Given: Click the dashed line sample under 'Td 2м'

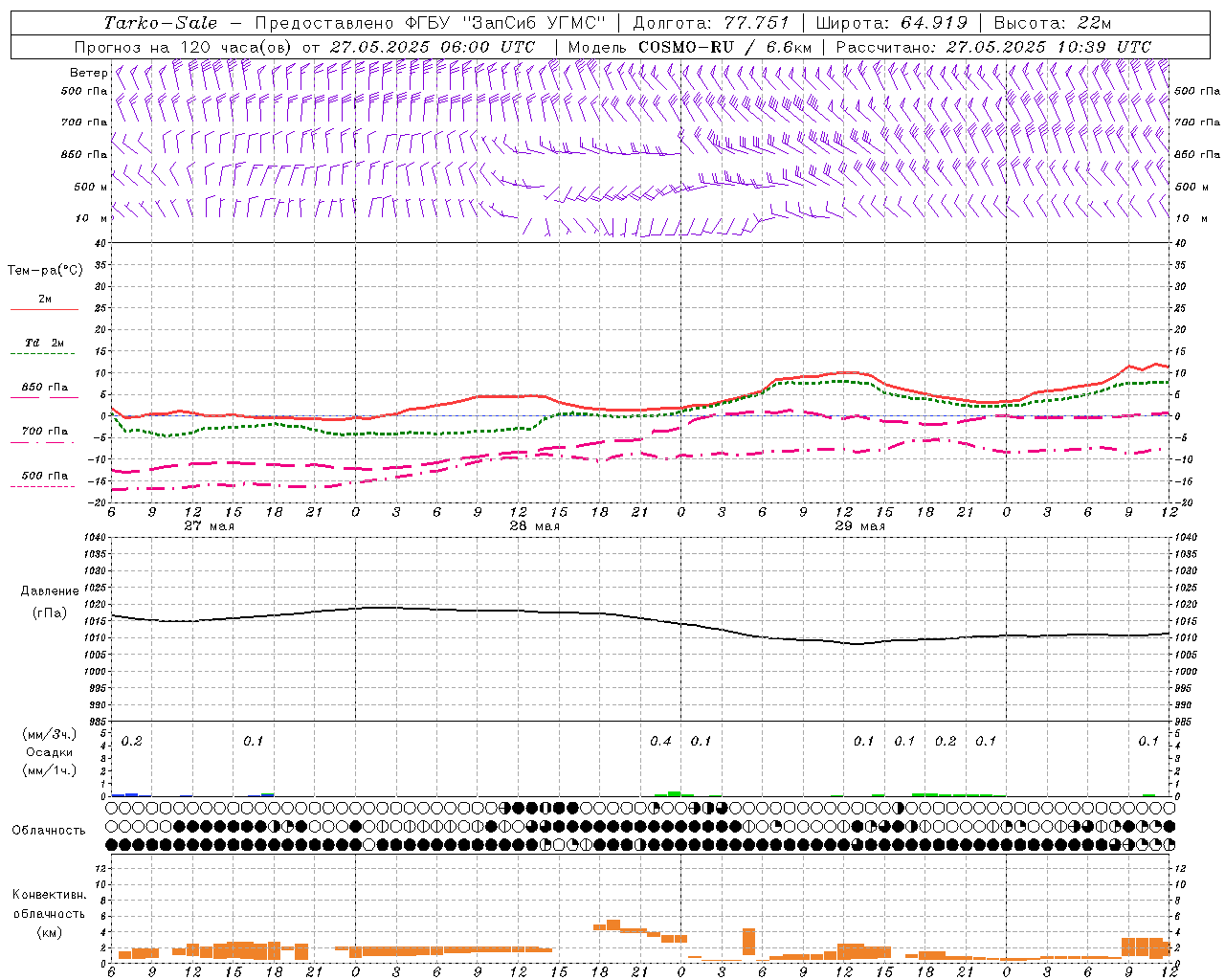Looking at the screenshot, I should tap(44, 354).
